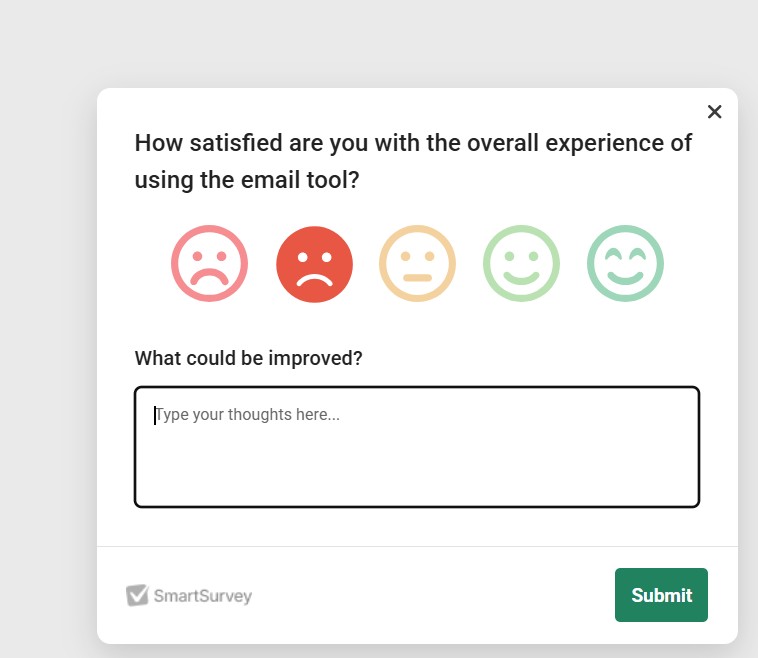The height and width of the screenshot is (658, 758).
Task: Close the satisfaction survey popup
Action: [x=714, y=112]
